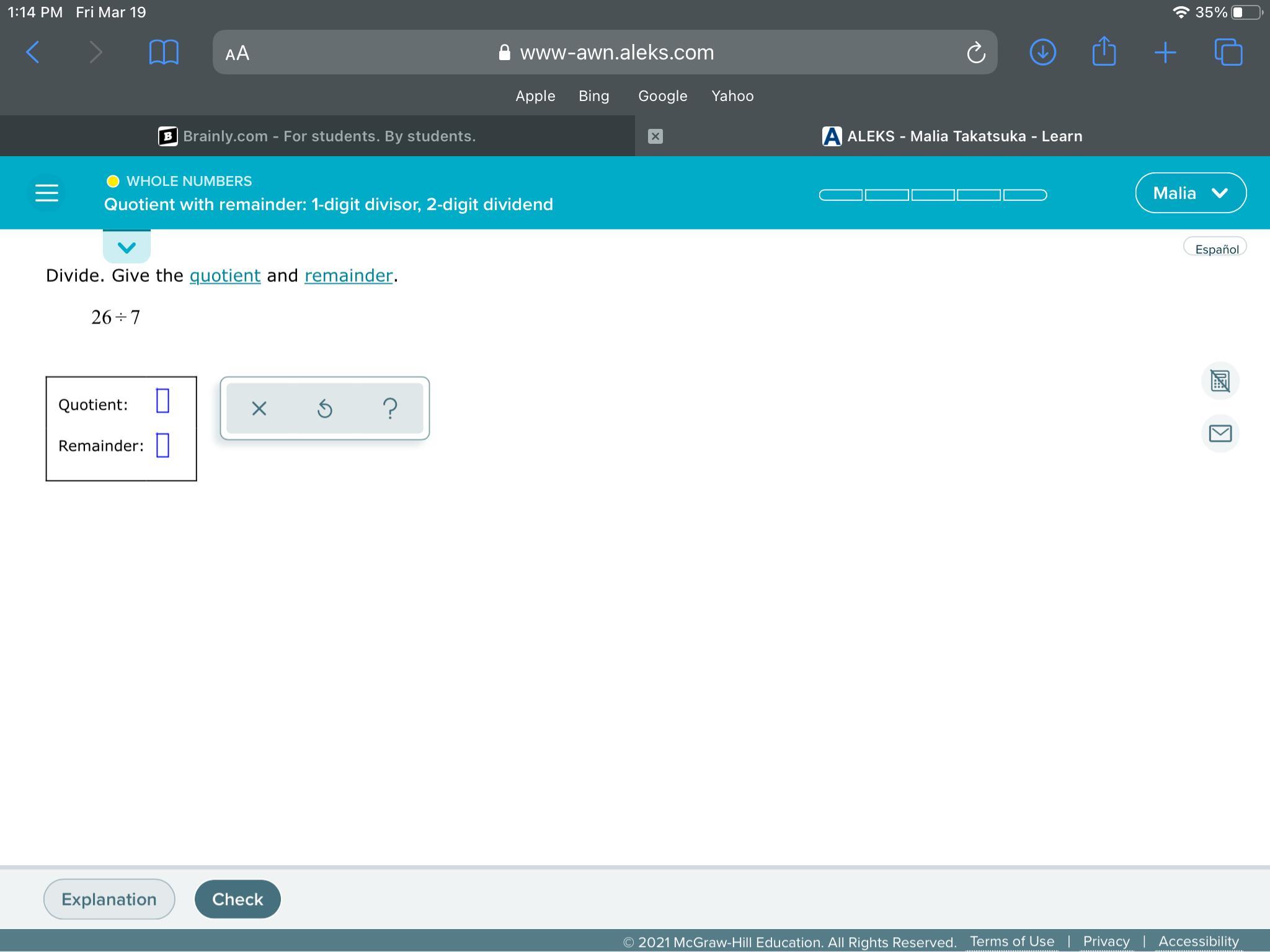Click the clear X button in keypad
1270x952 pixels.
[x=259, y=408]
